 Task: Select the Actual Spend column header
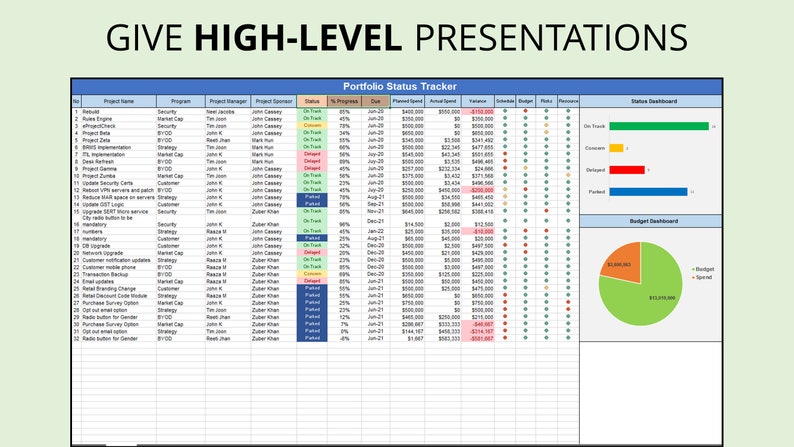pos(443,101)
